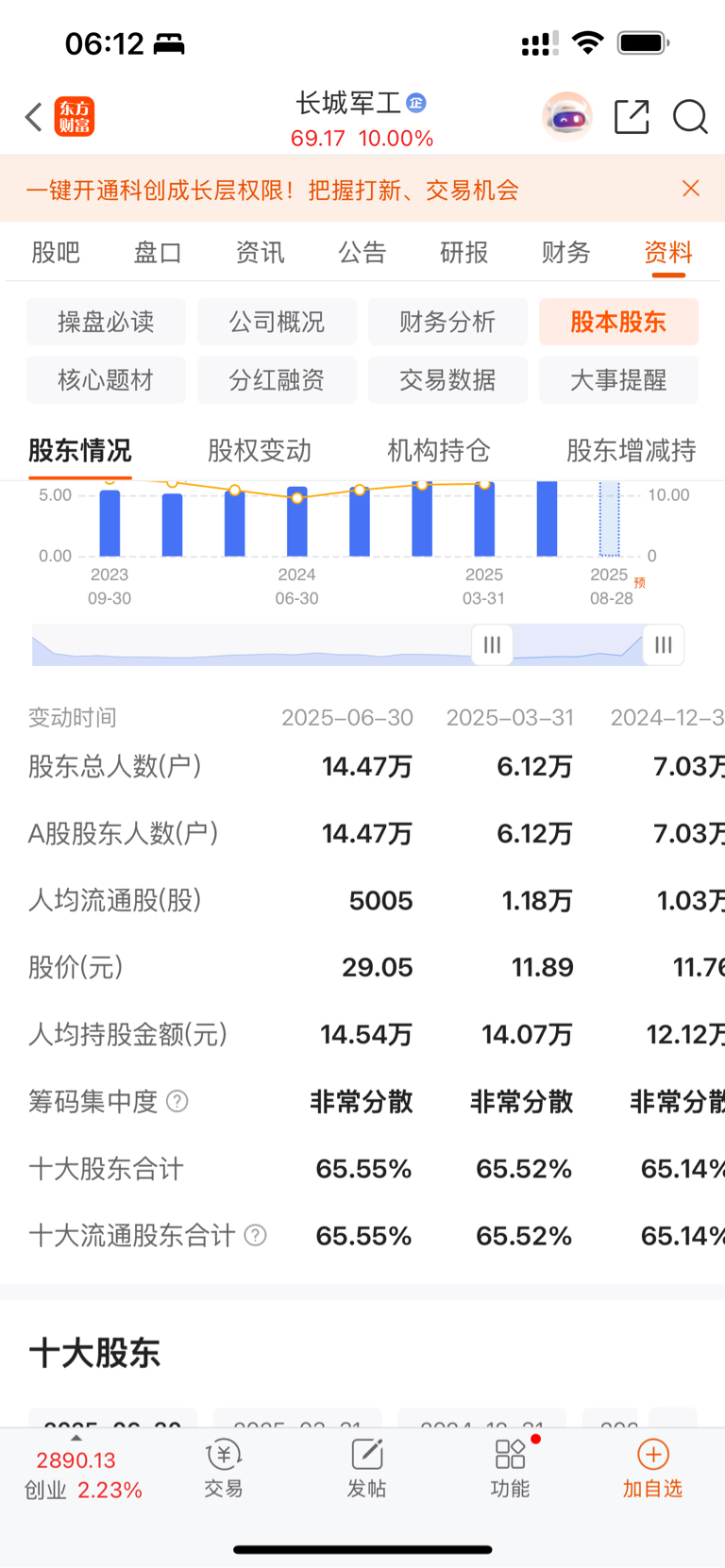This screenshot has width=725, height=1568.
Task: Tap the 长城军工 stock title
Action: [348, 102]
